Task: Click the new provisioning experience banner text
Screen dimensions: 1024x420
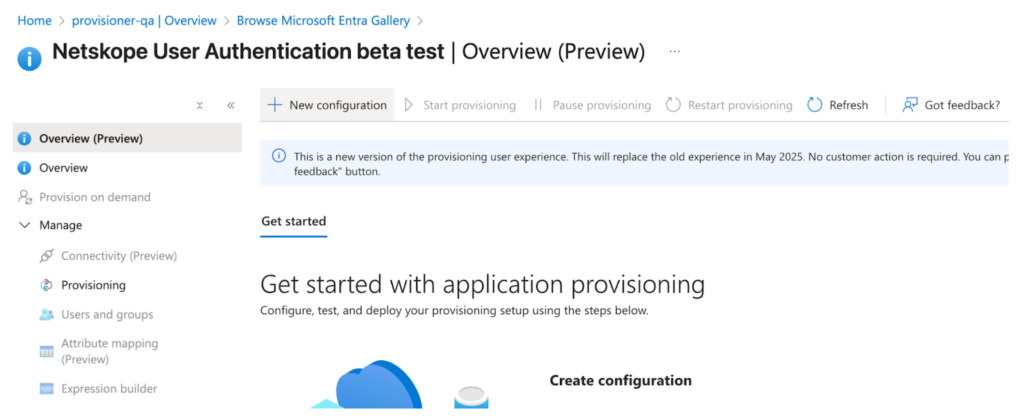Action: click(651, 164)
